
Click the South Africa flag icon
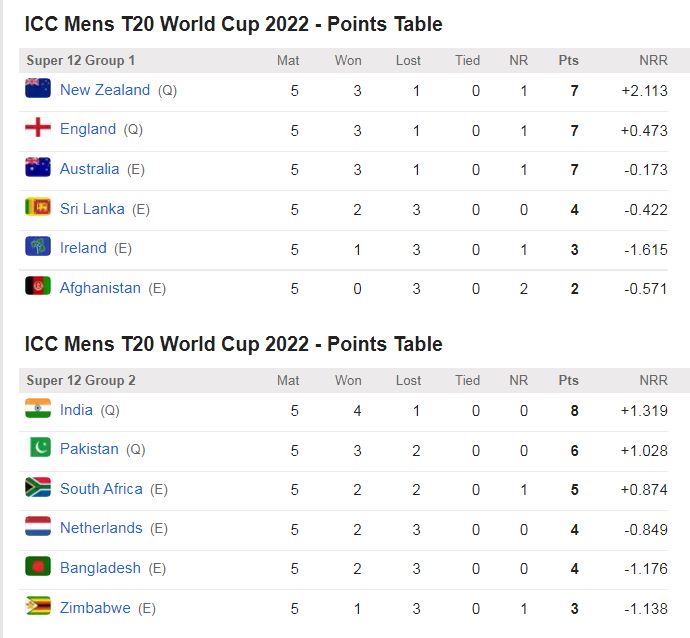38,488
